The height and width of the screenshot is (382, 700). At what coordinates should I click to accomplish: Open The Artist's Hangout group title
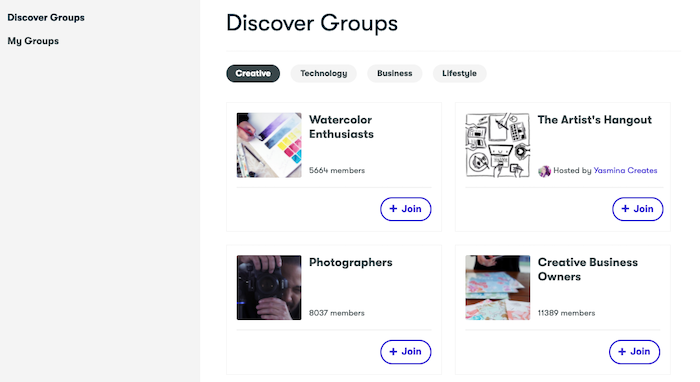595,120
